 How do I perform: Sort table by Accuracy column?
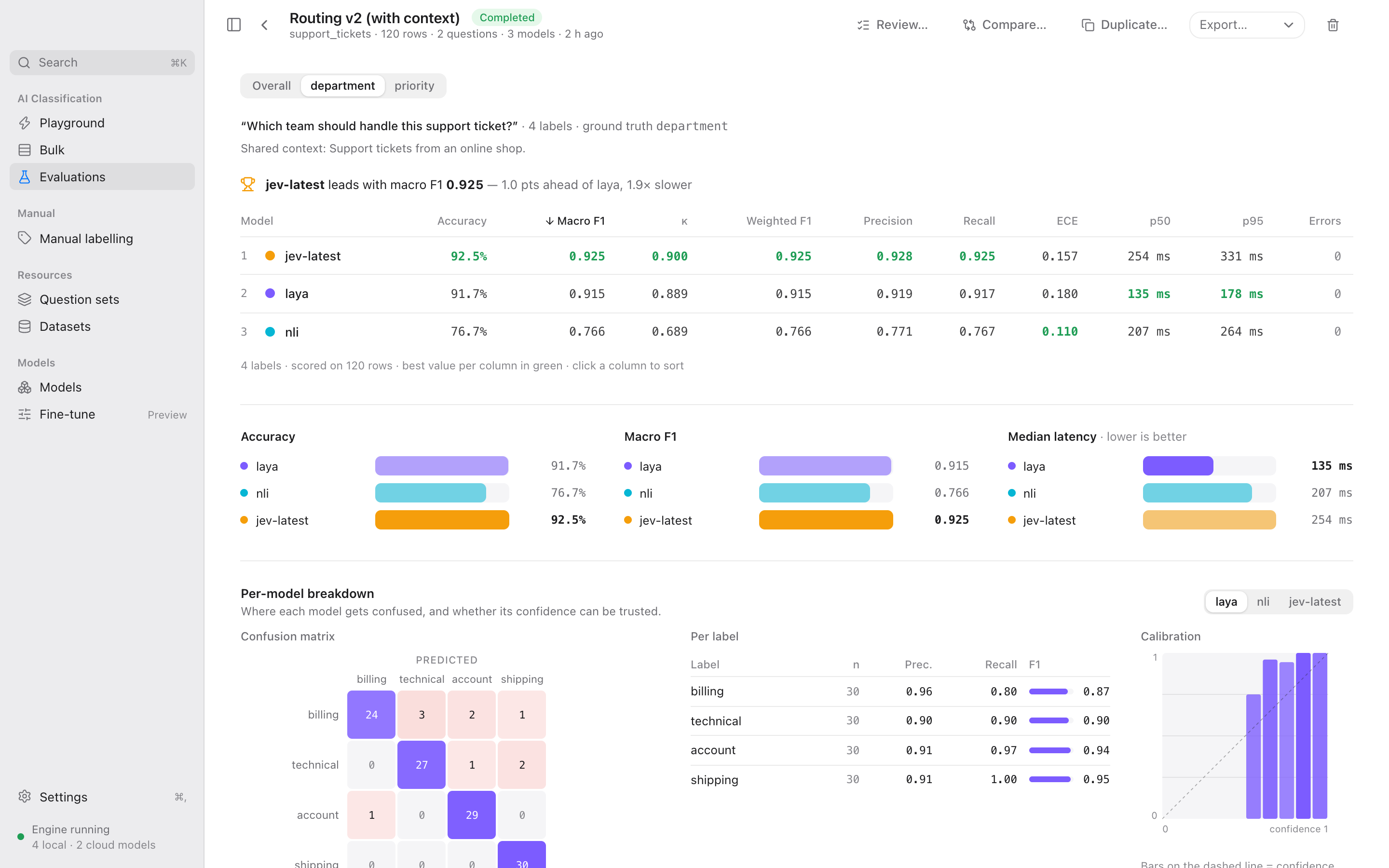[x=462, y=221]
